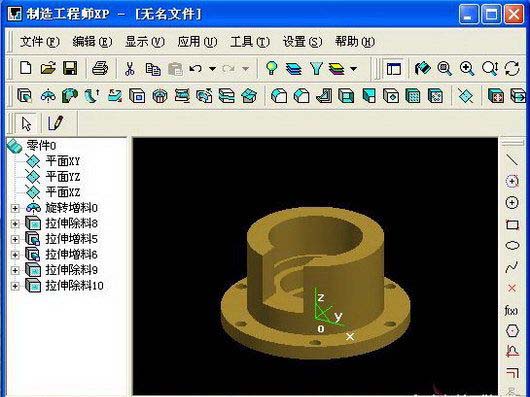
Task: Open the 显示(V) menu
Action: 145,42
